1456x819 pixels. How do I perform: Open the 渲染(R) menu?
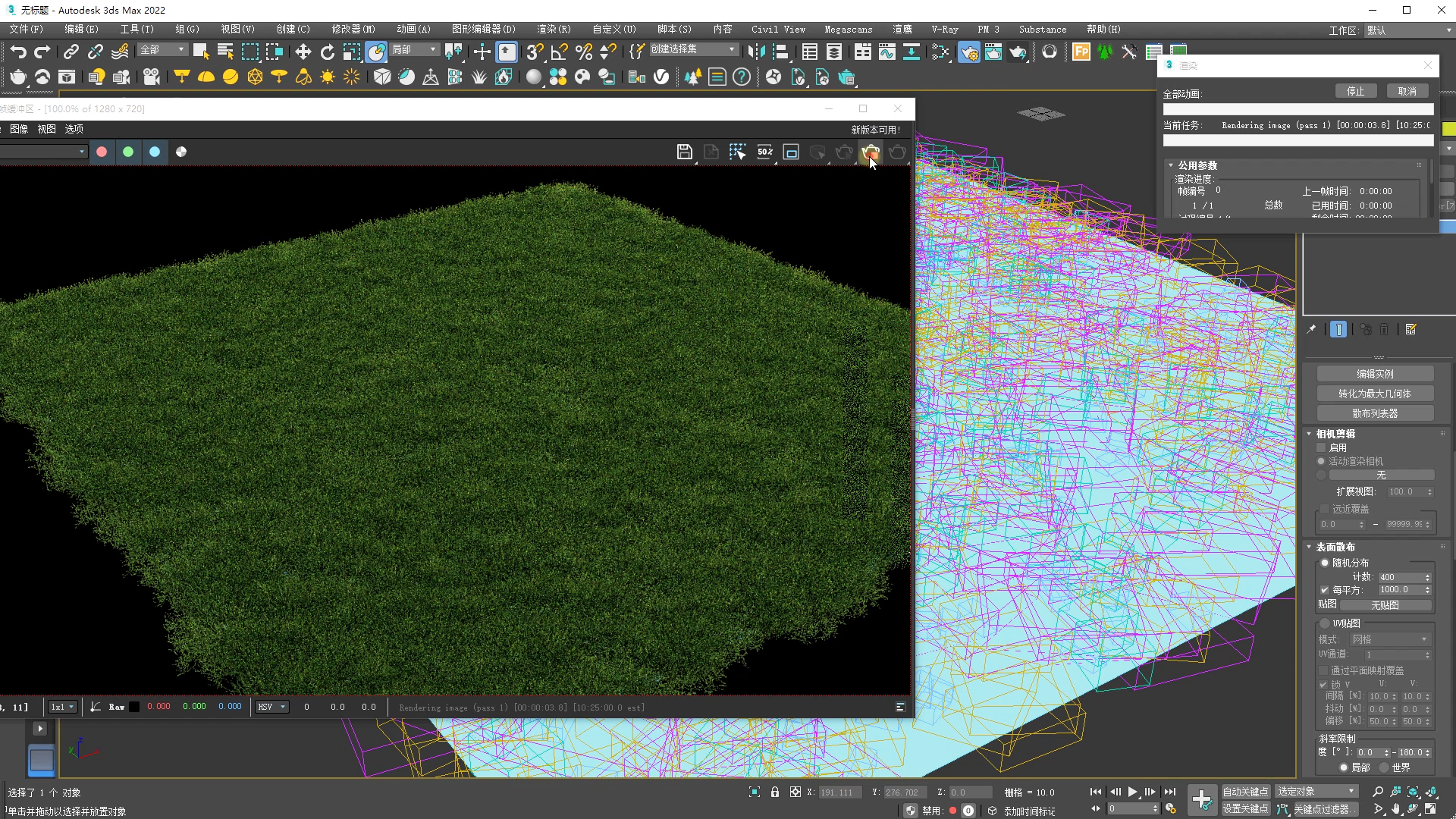pos(553,29)
